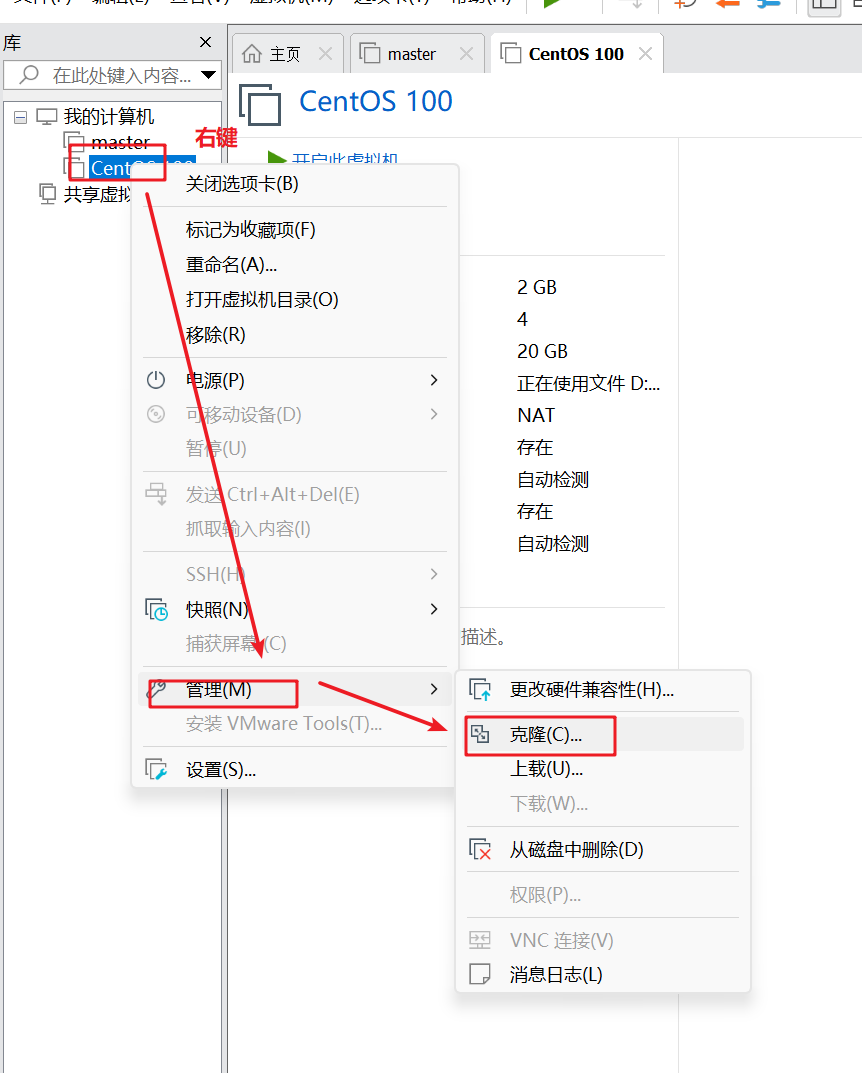
Task: Open Snapshot menu via its clock icon
Action: (156, 609)
